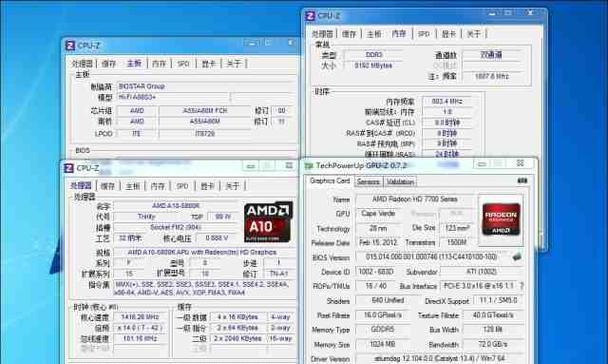The height and width of the screenshot is (364, 608).
Task: Open 关于 tab in the processor CPU-Z window
Action: point(232,186)
